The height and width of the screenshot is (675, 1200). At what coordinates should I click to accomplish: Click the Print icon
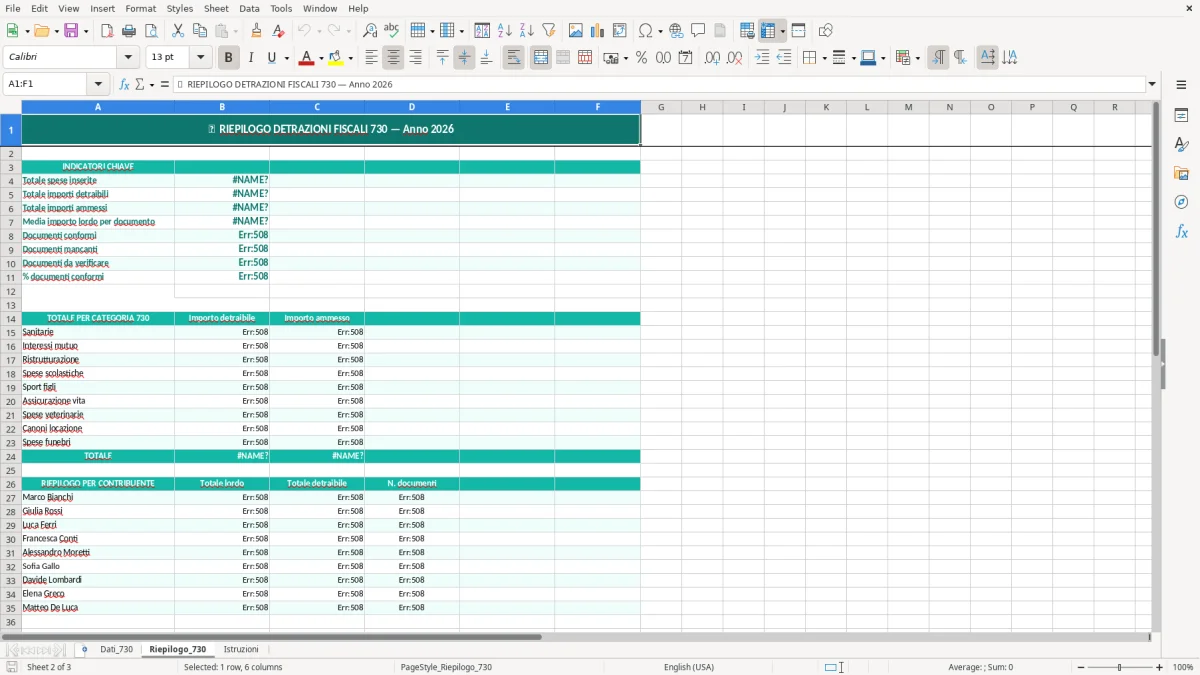(x=129, y=31)
